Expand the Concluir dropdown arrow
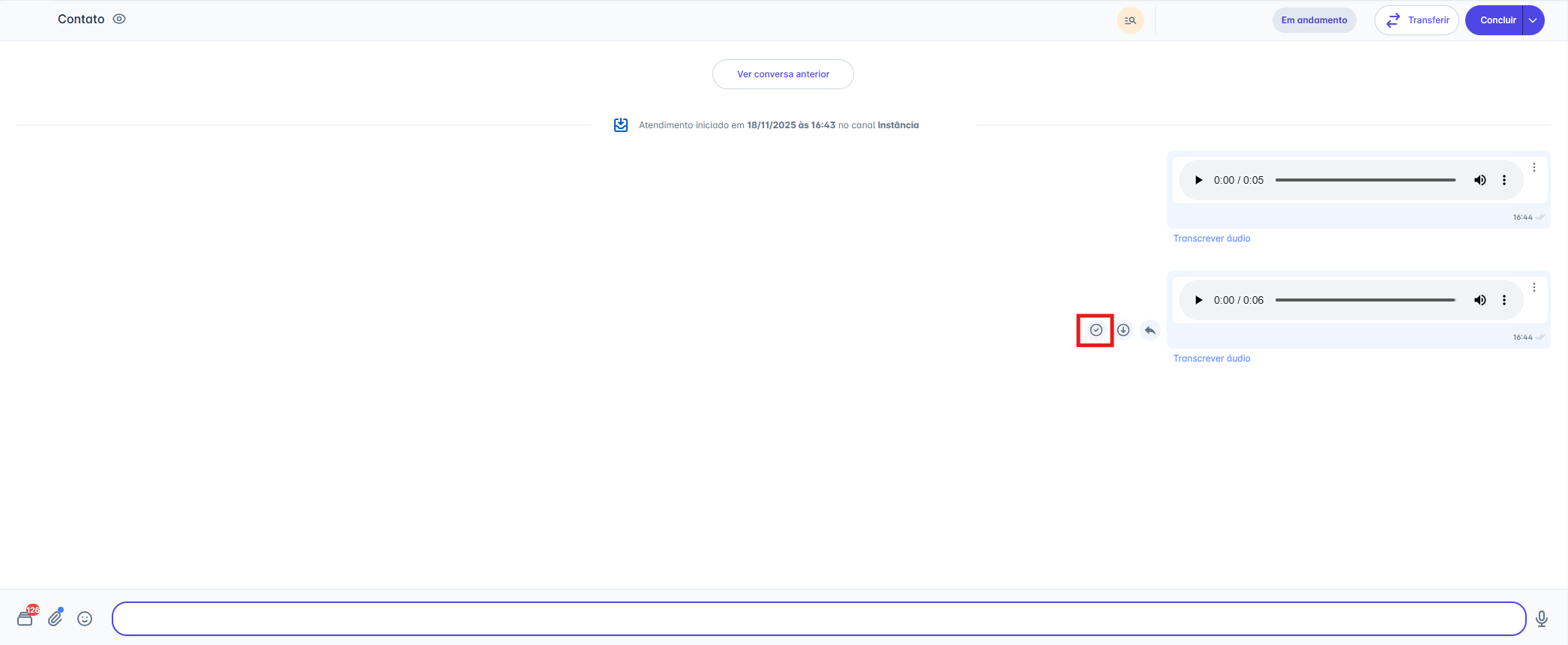This screenshot has height=645, width=1568. click(1534, 20)
